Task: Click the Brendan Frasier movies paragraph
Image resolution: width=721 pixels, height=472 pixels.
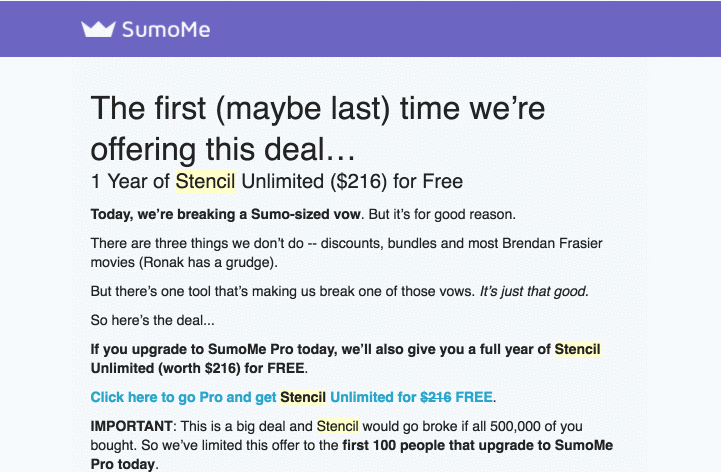Action: (346, 253)
